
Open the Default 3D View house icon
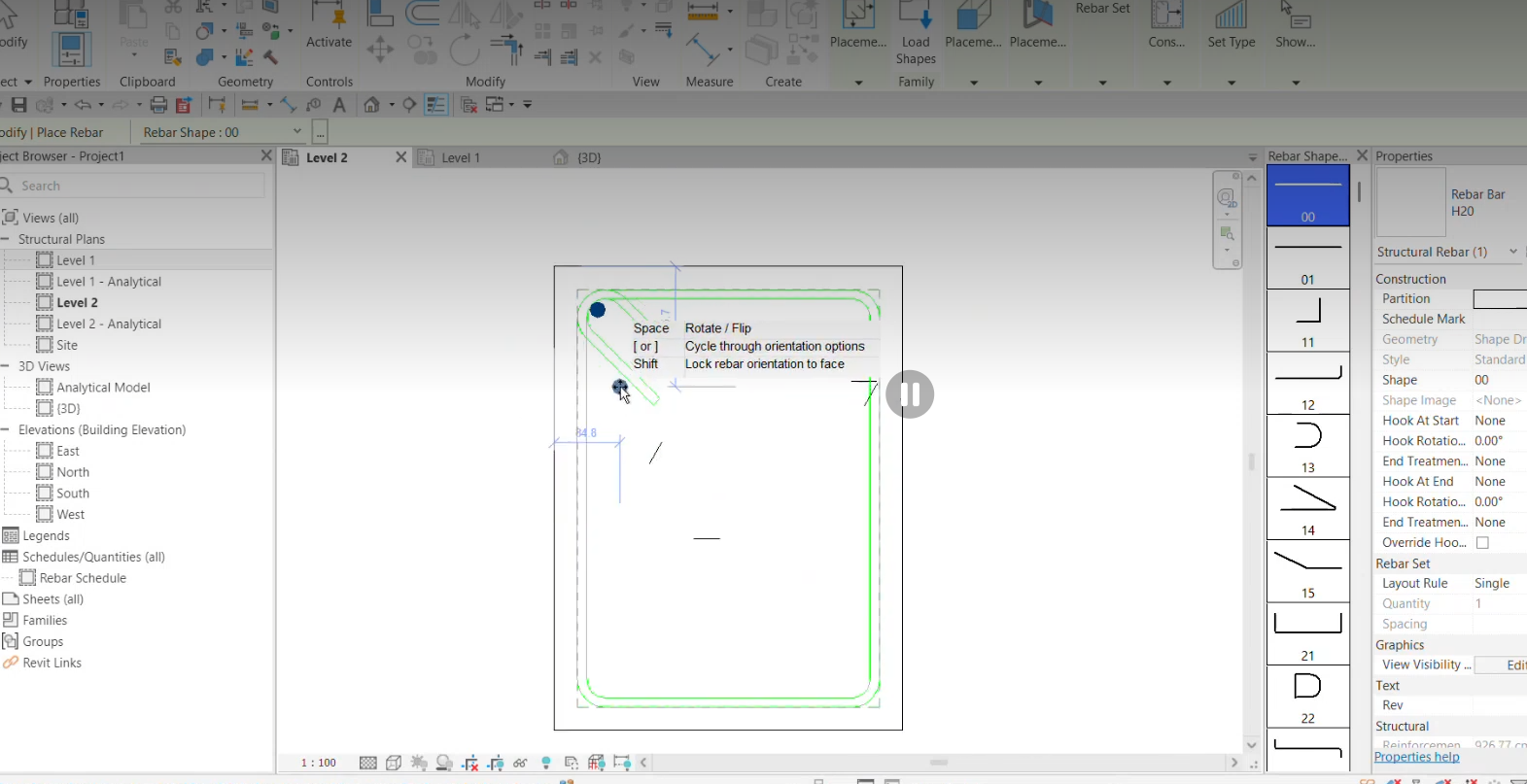[371, 105]
